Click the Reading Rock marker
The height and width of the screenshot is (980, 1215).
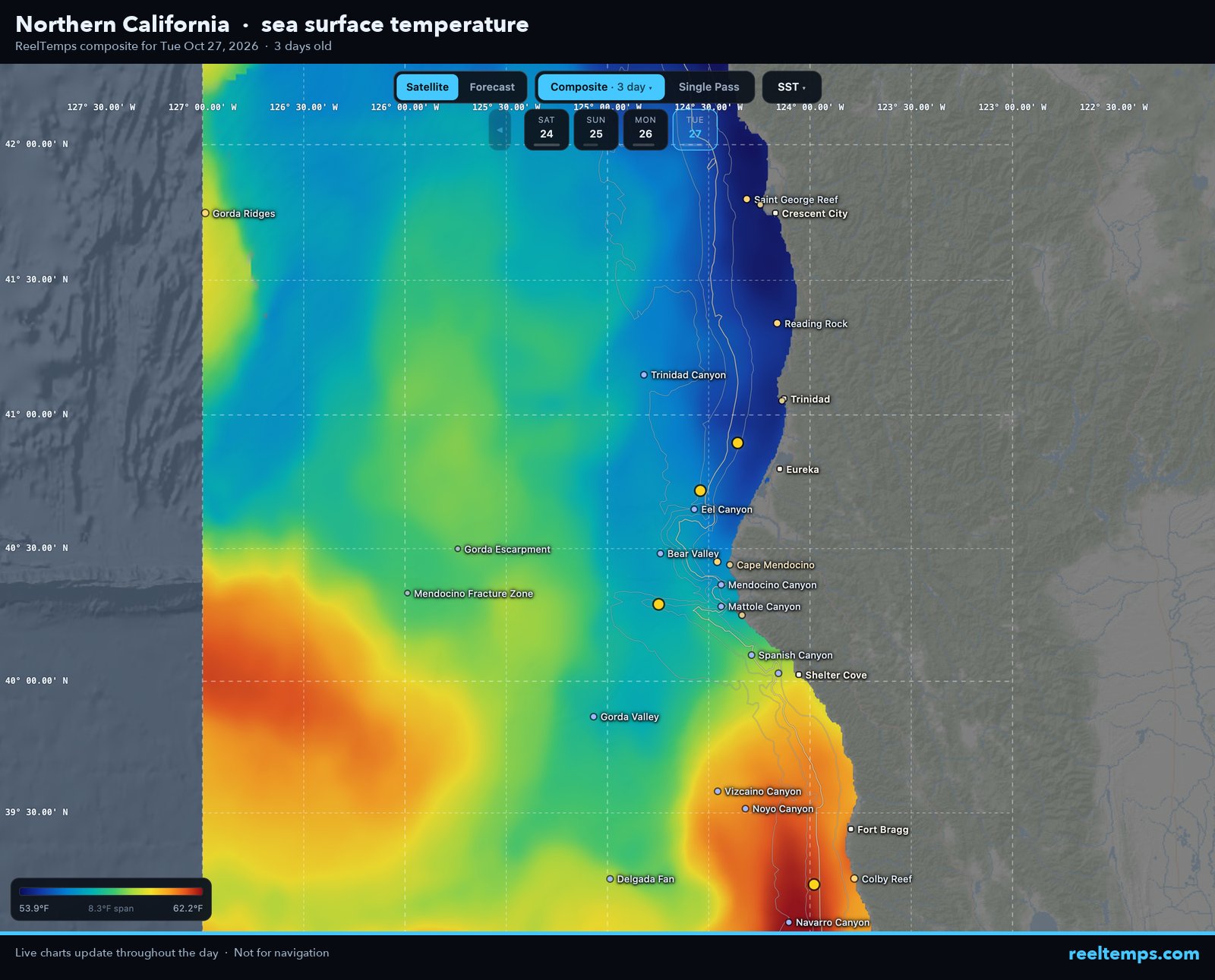777,323
